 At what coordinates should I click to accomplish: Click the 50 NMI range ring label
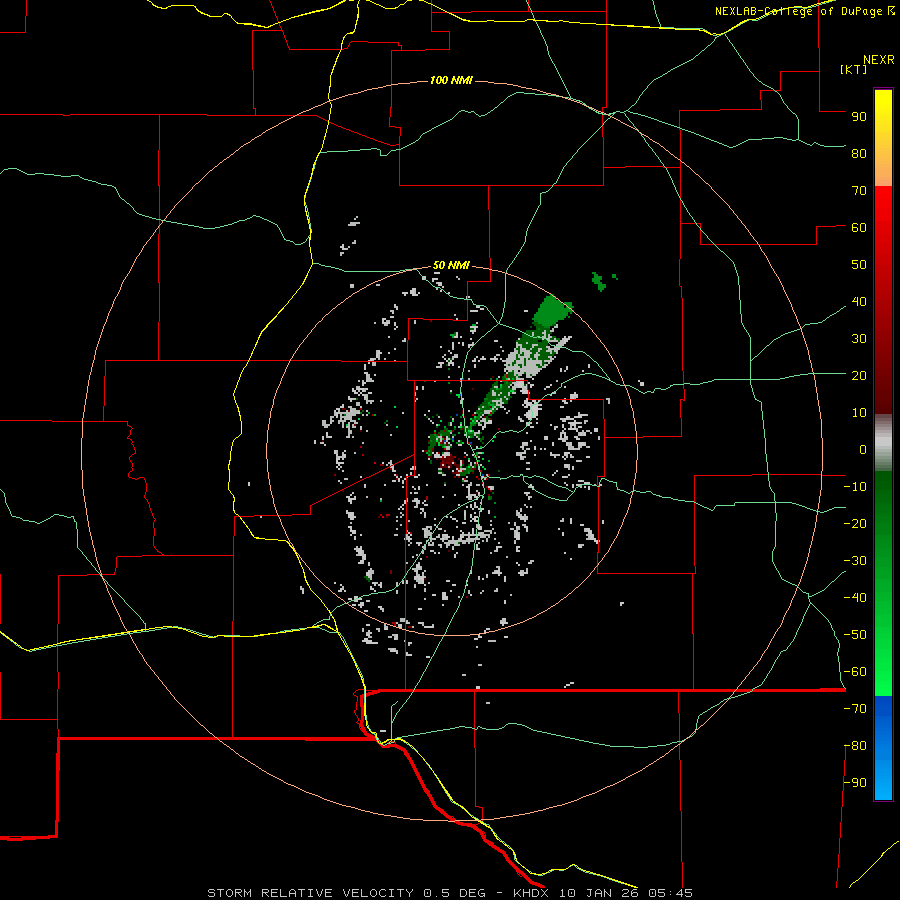pyautogui.click(x=451, y=265)
